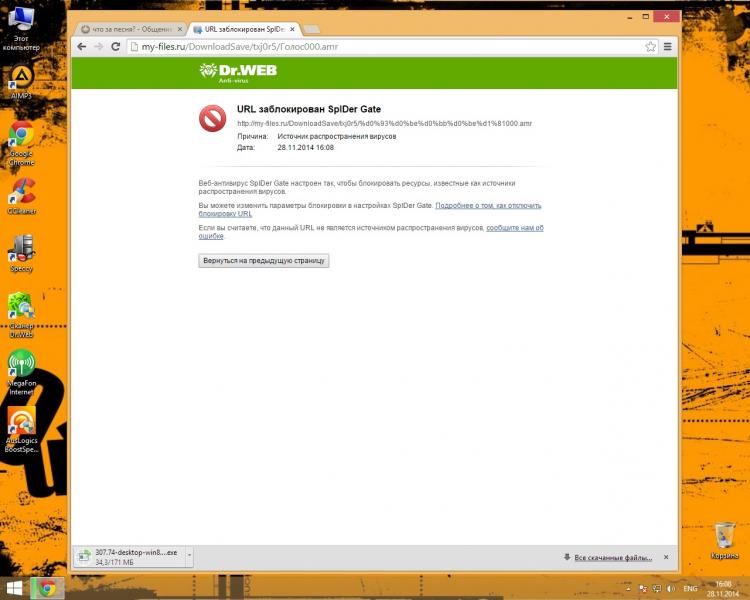The width and height of the screenshot is (750, 600).
Task: Close the 'что за песня?' tab
Action: coord(180,29)
